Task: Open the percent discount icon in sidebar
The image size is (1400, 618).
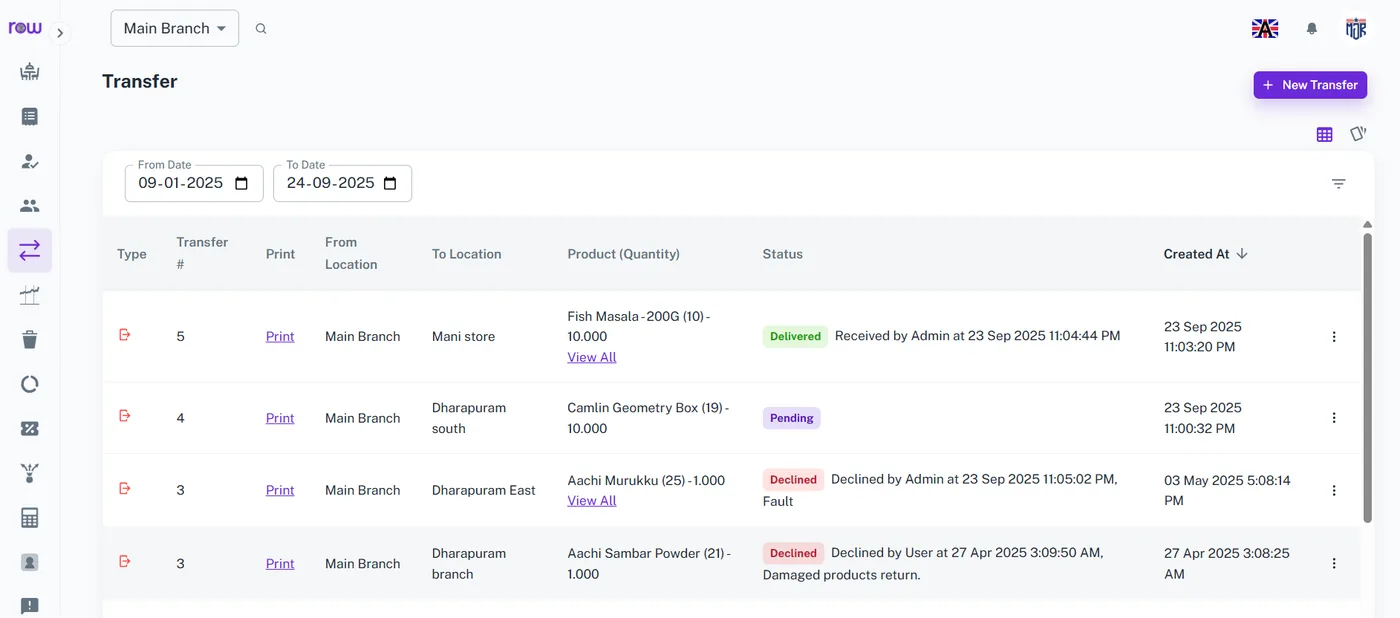Action: pyautogui.click(x=30, y=429)
